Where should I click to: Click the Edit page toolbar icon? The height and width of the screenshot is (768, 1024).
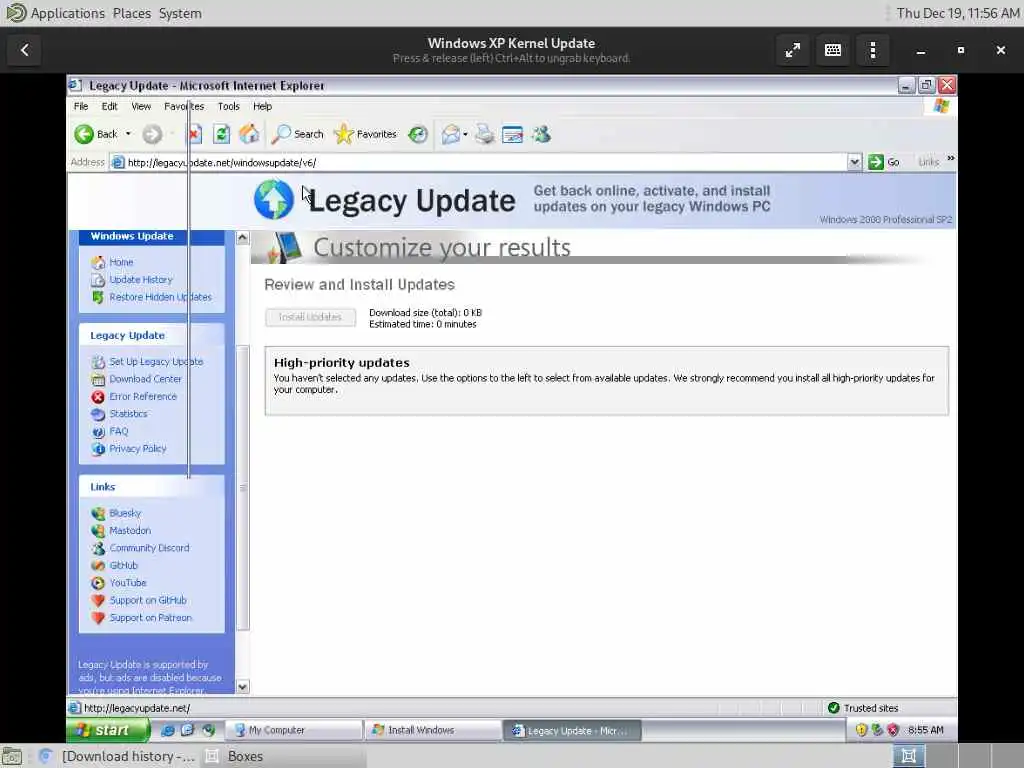pyautogui.click(x=513, y=135)
